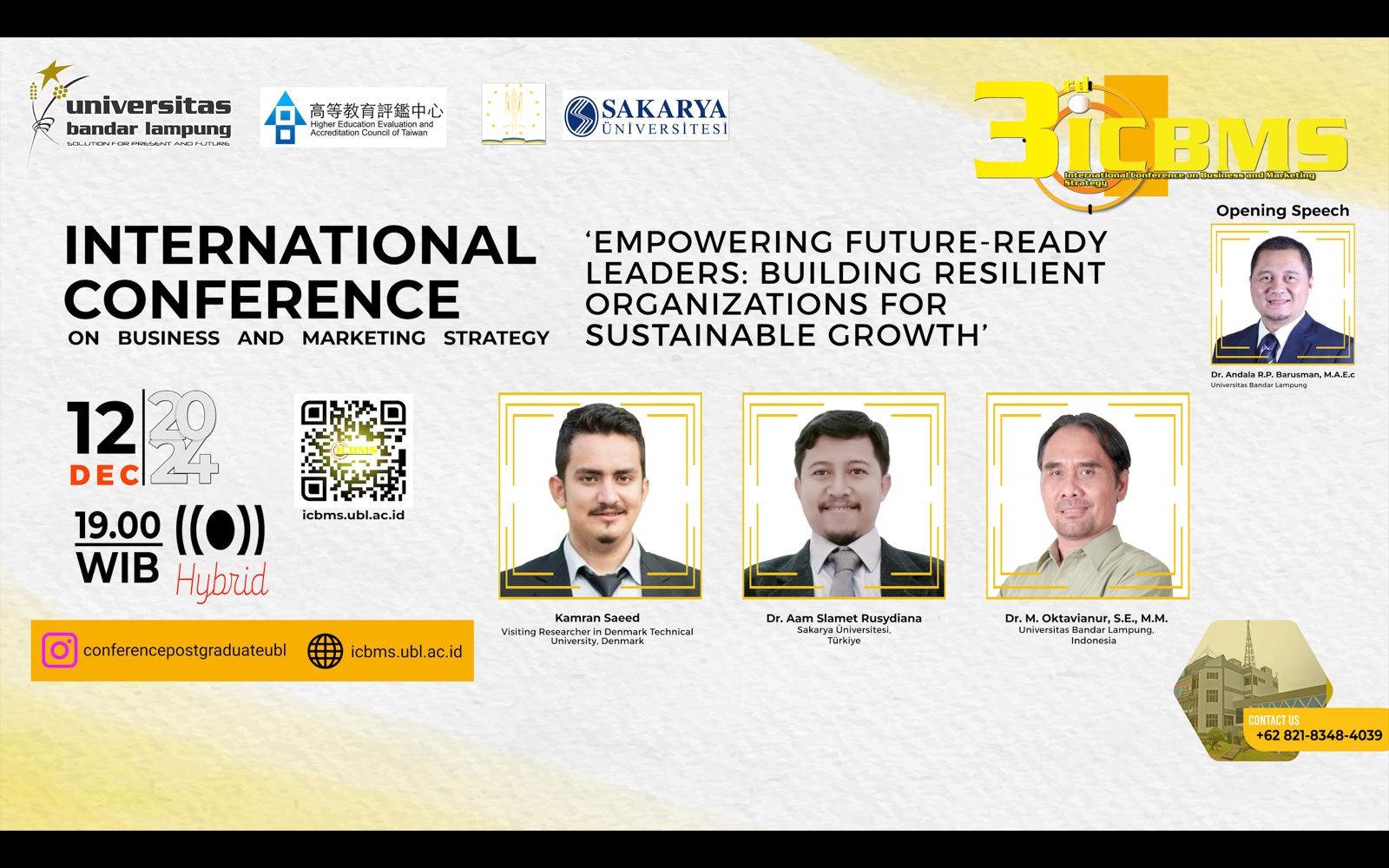Click the small gold emblem logo between Taiwan and Sakarya logos
The image size is (1389, 868).
tap(513, 114)
